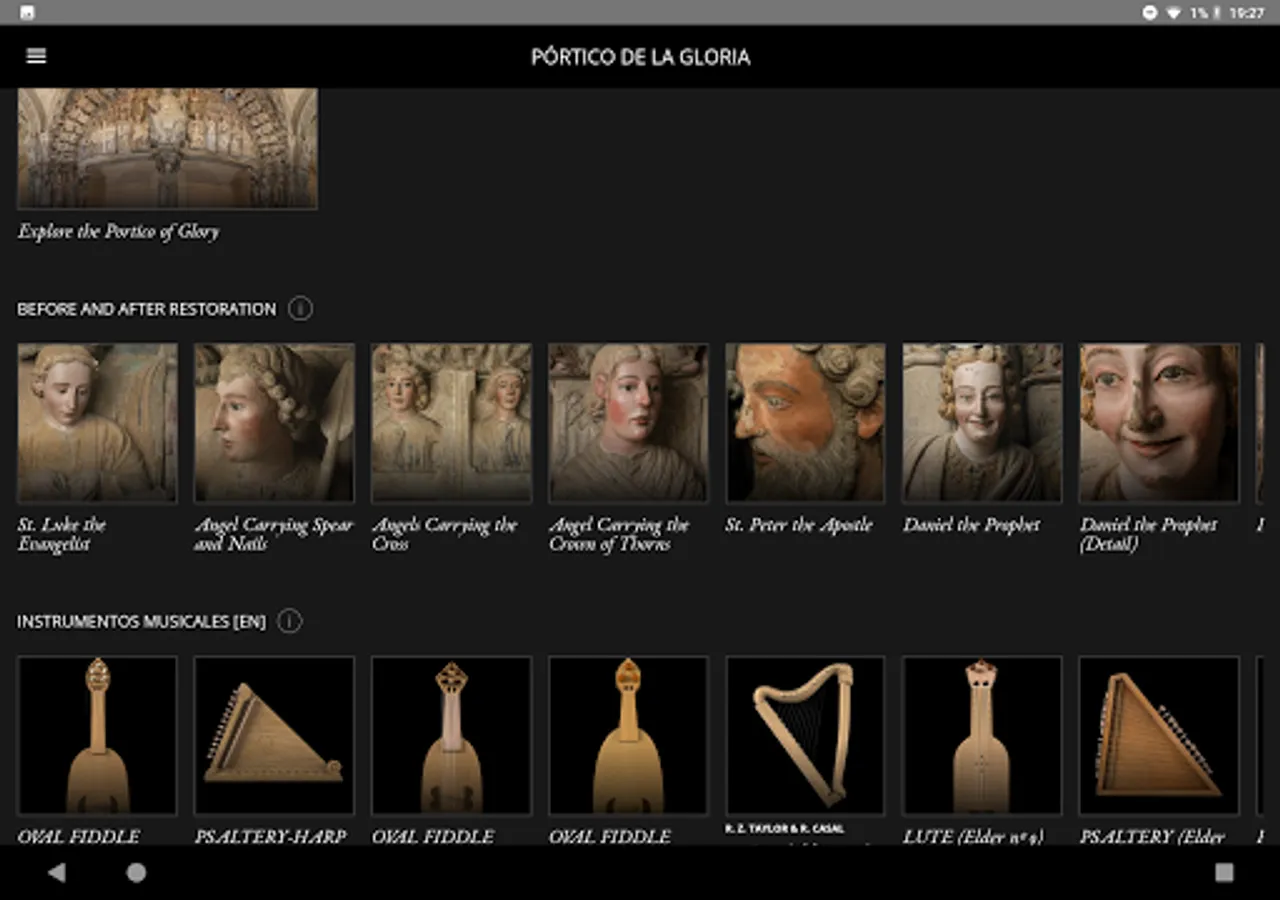
Task: Select the 'PSALTERY-HARP' caption text
Action: (270, 836)
